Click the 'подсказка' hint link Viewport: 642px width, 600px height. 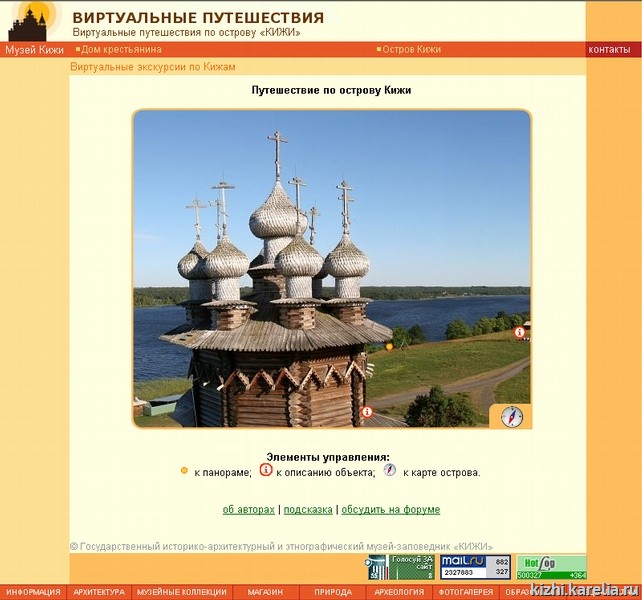point(308,510)
